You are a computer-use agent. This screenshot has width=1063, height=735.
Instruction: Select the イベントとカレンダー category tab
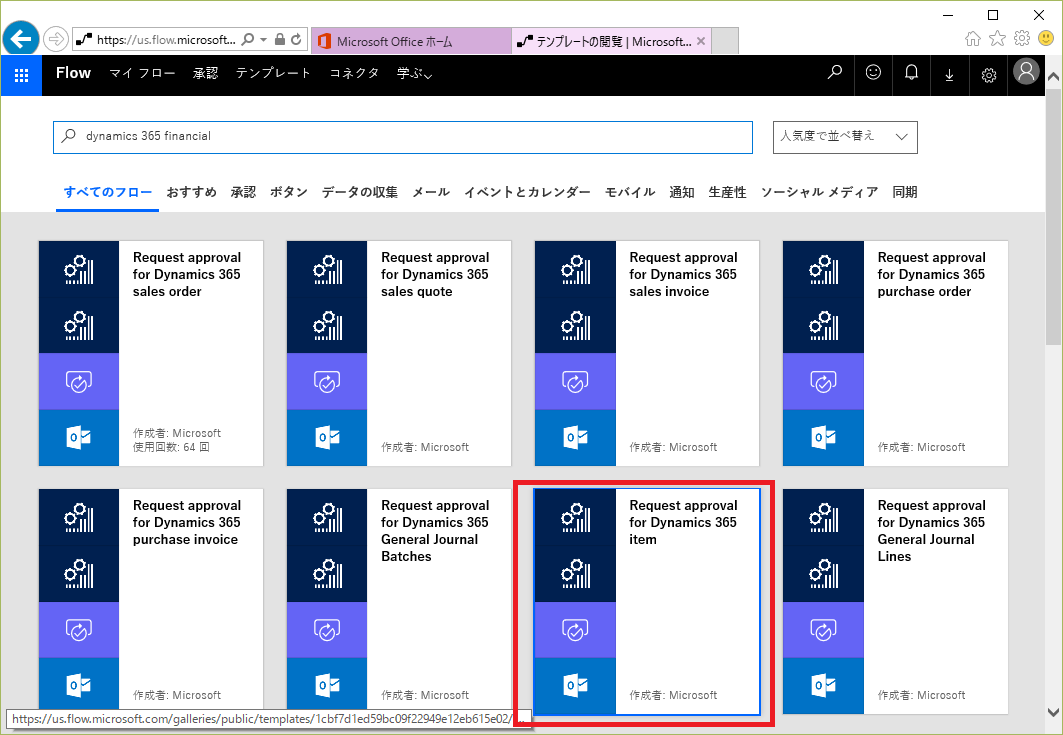click(x=527, y=193)
